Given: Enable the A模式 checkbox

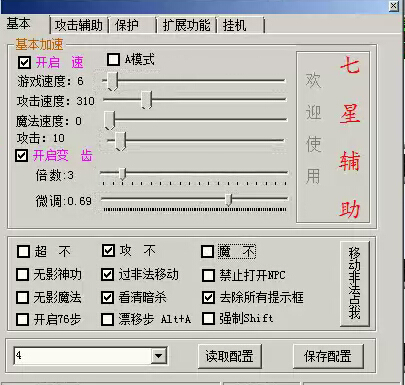Looking at the screenshot, I should pos(113,60).
